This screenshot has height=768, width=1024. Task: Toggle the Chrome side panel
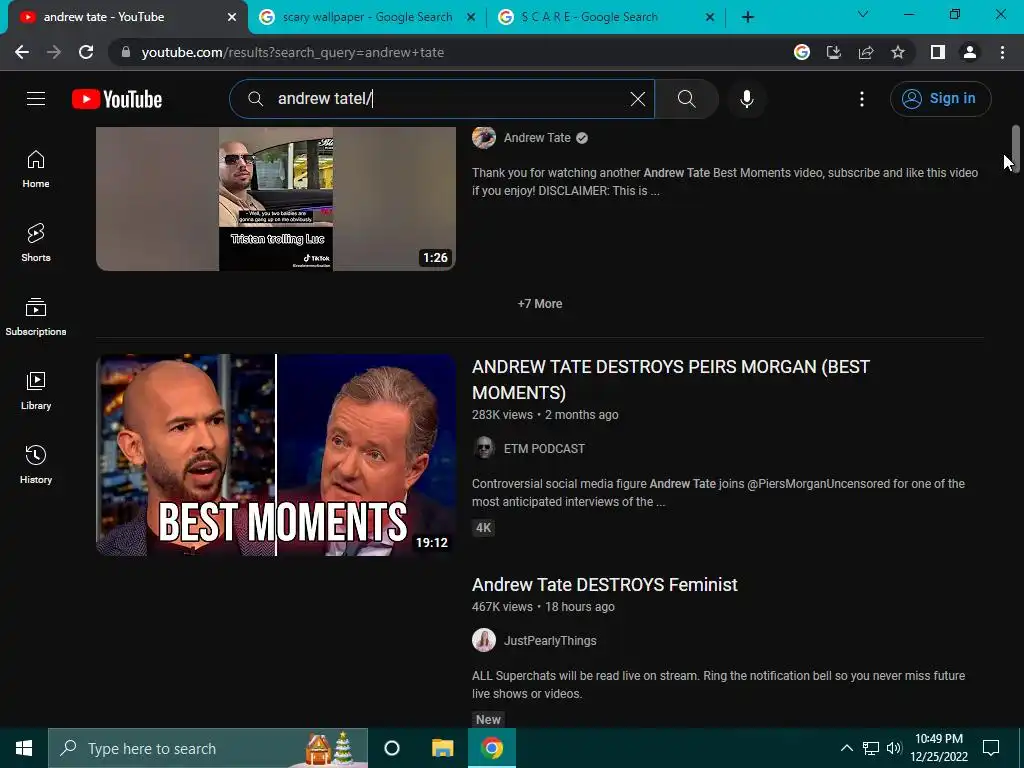[938, 52]
